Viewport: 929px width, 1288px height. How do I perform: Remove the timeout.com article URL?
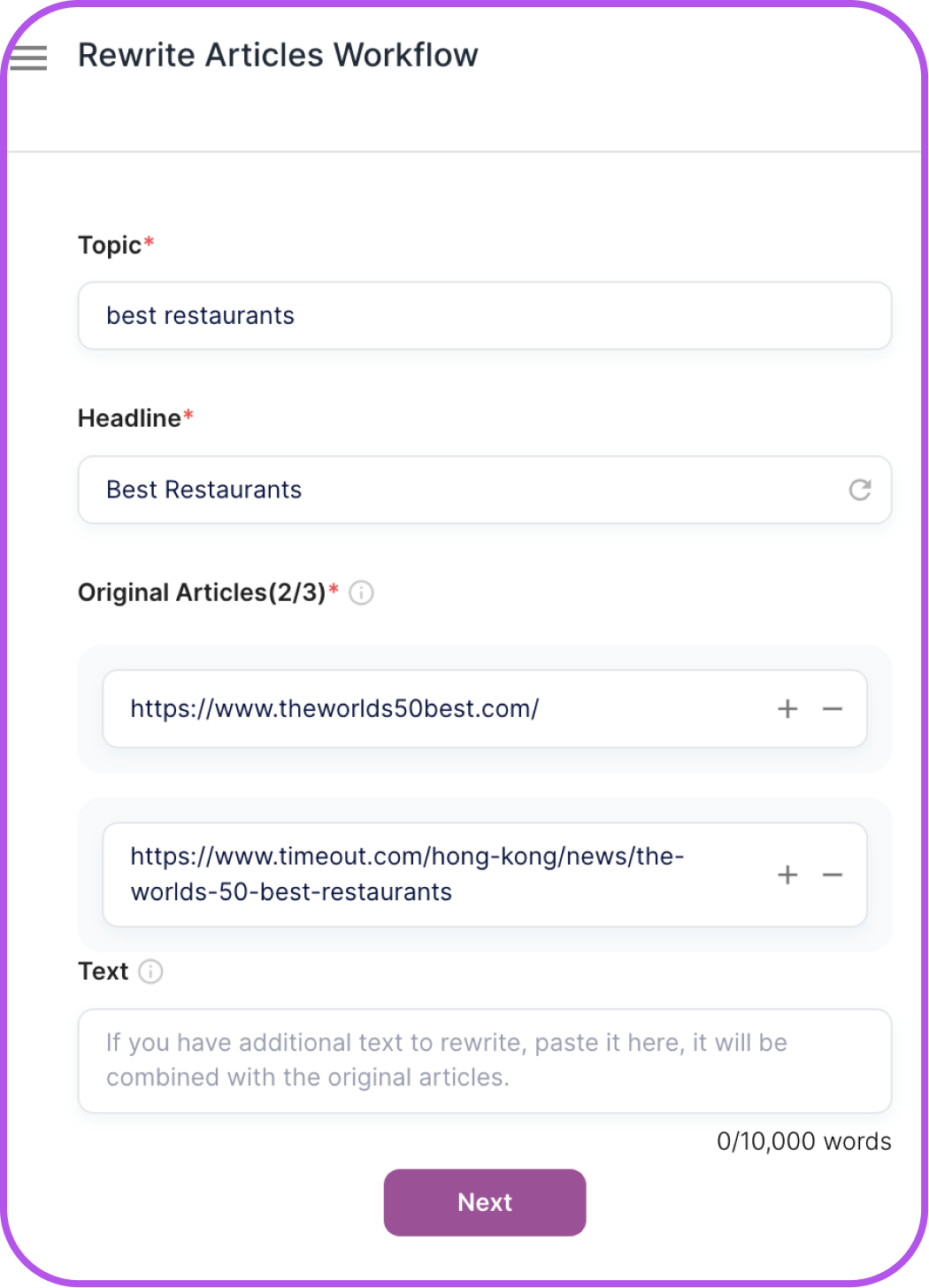coord(832,874)
